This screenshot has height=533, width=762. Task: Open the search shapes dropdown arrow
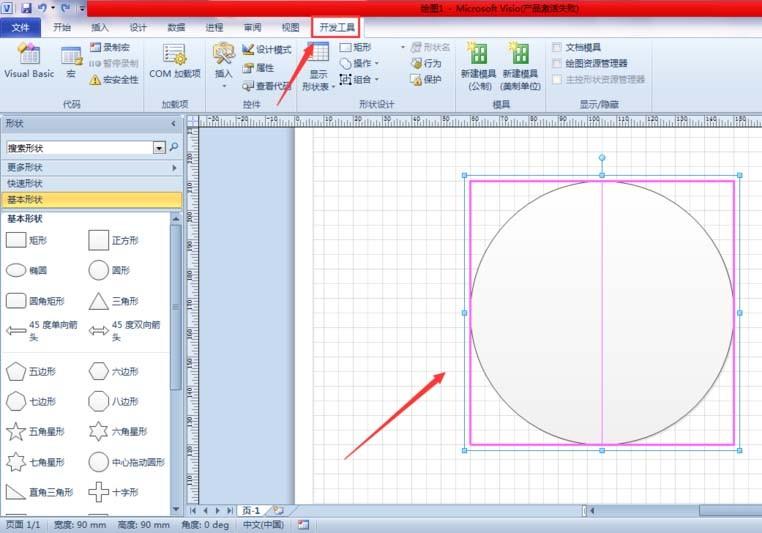(x=159, y=148)
